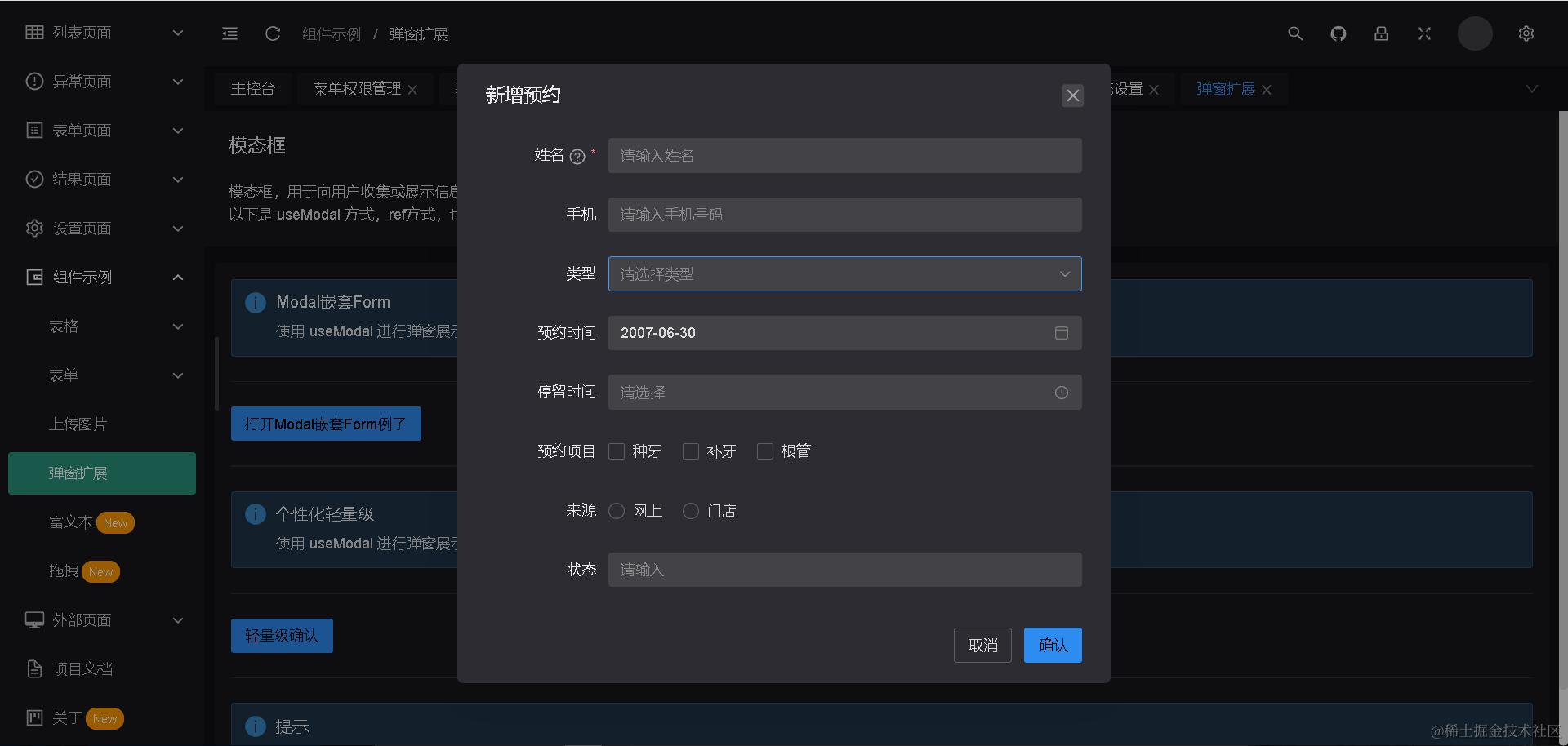
Task: Click the 组件示例 breadcrumb link
Action: coord(332,34)
